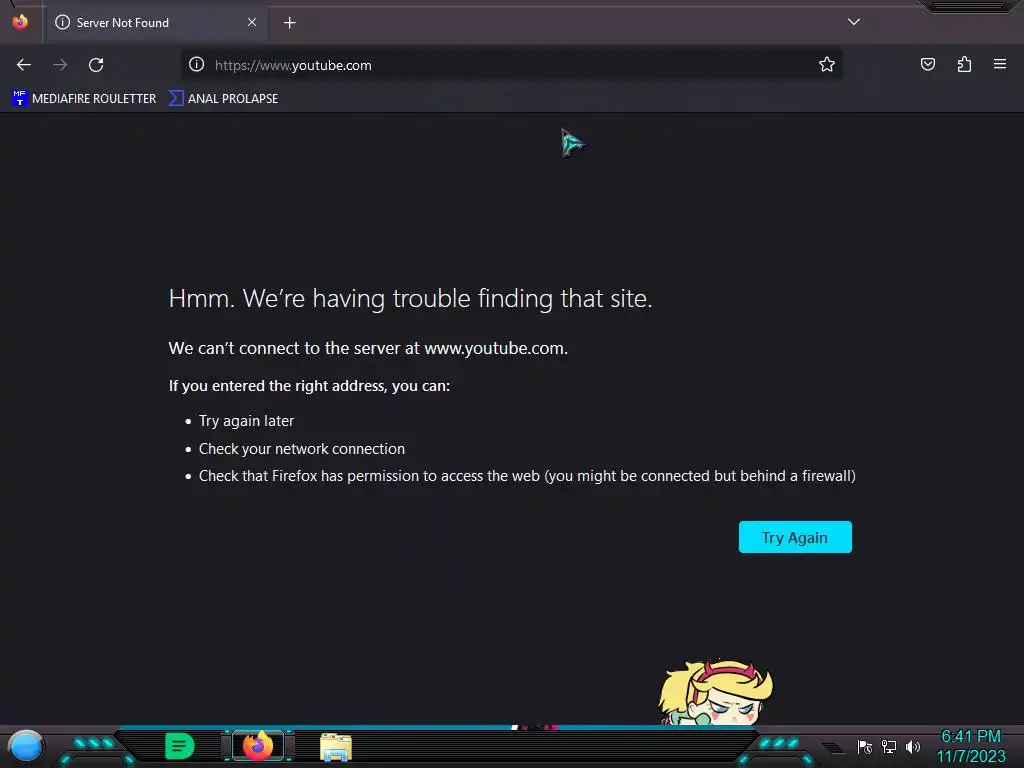The width and height of the screenshot is (1024, 768).
Task: Open site information icon in address bar
Action: pyautogui.click(x=197, y=64)
